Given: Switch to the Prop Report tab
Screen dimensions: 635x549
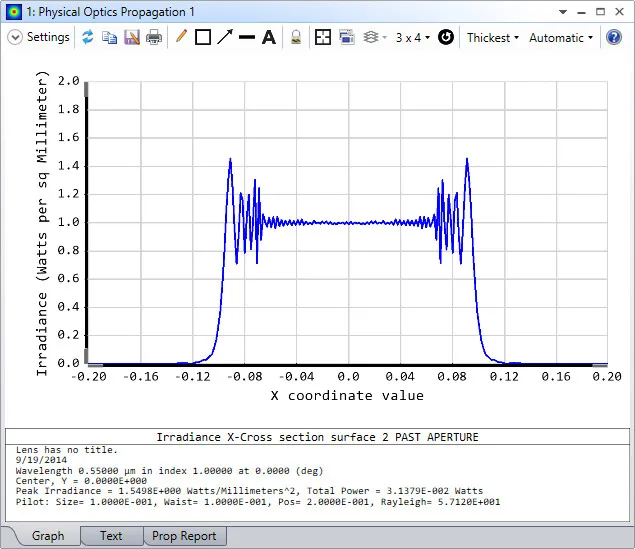Looking at the screenshot, I should [184, 536].
